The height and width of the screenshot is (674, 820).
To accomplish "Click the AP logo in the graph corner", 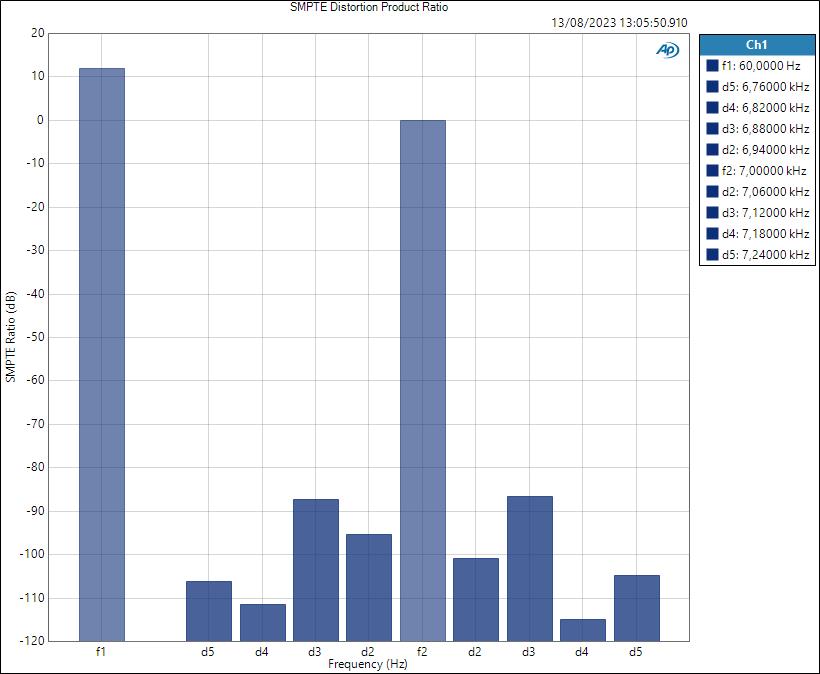I will [667, 50].
